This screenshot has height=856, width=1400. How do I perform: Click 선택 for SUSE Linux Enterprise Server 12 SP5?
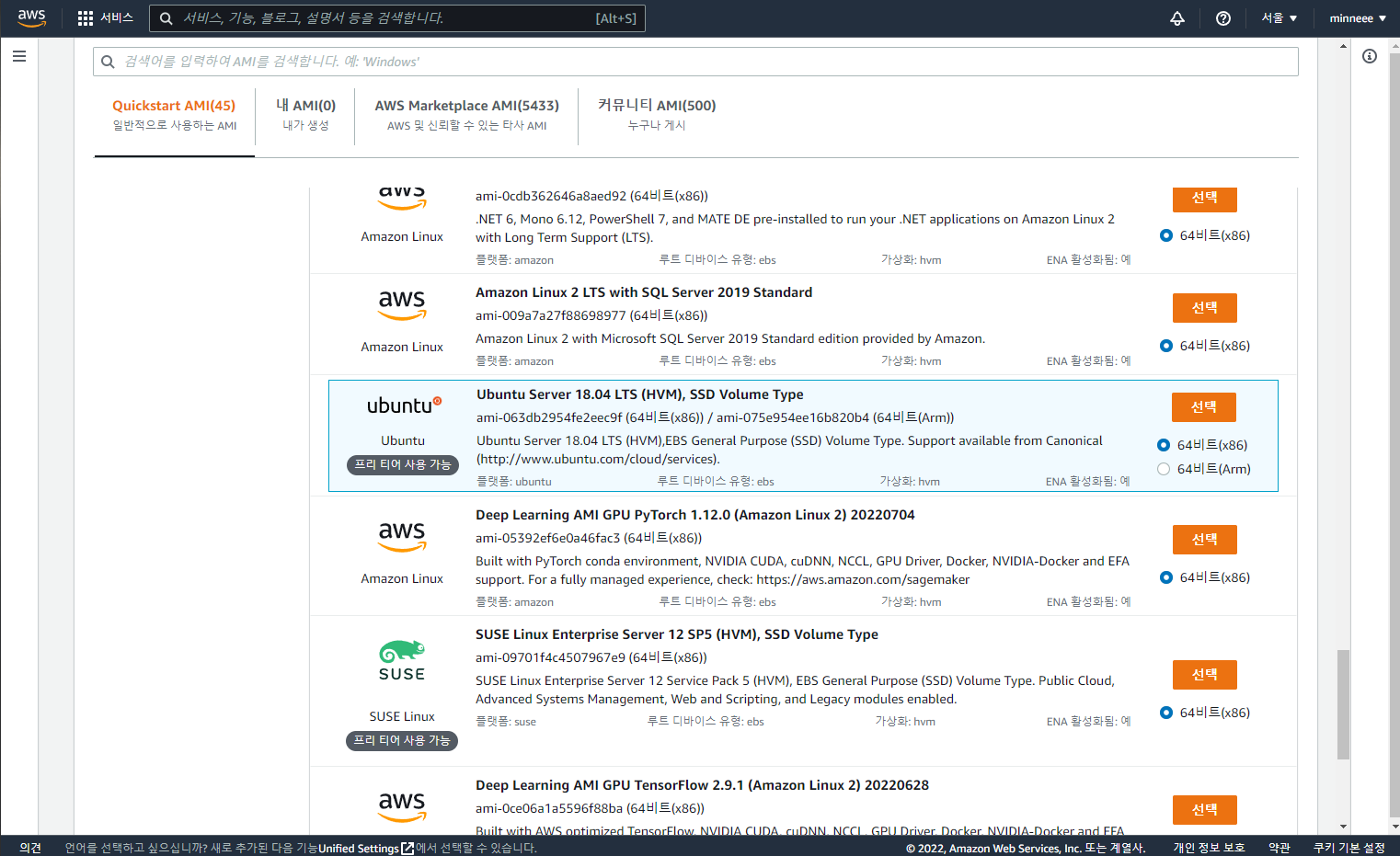pos(1205,675)
